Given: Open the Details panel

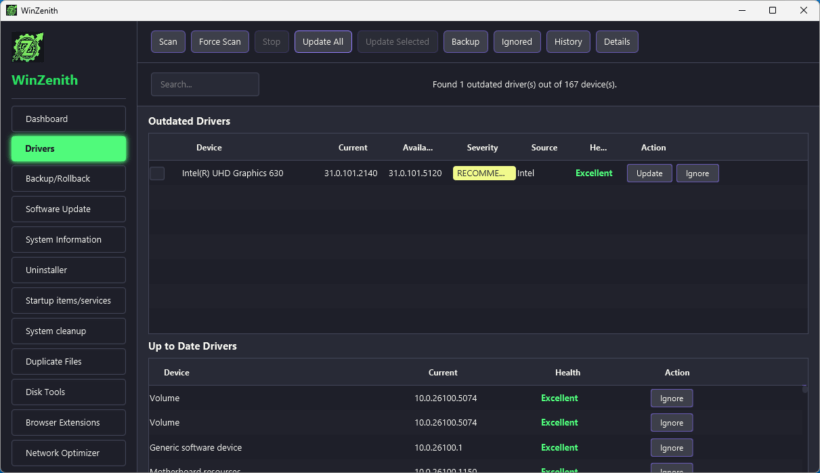Looking at the screenshot, I should point(617,42).
